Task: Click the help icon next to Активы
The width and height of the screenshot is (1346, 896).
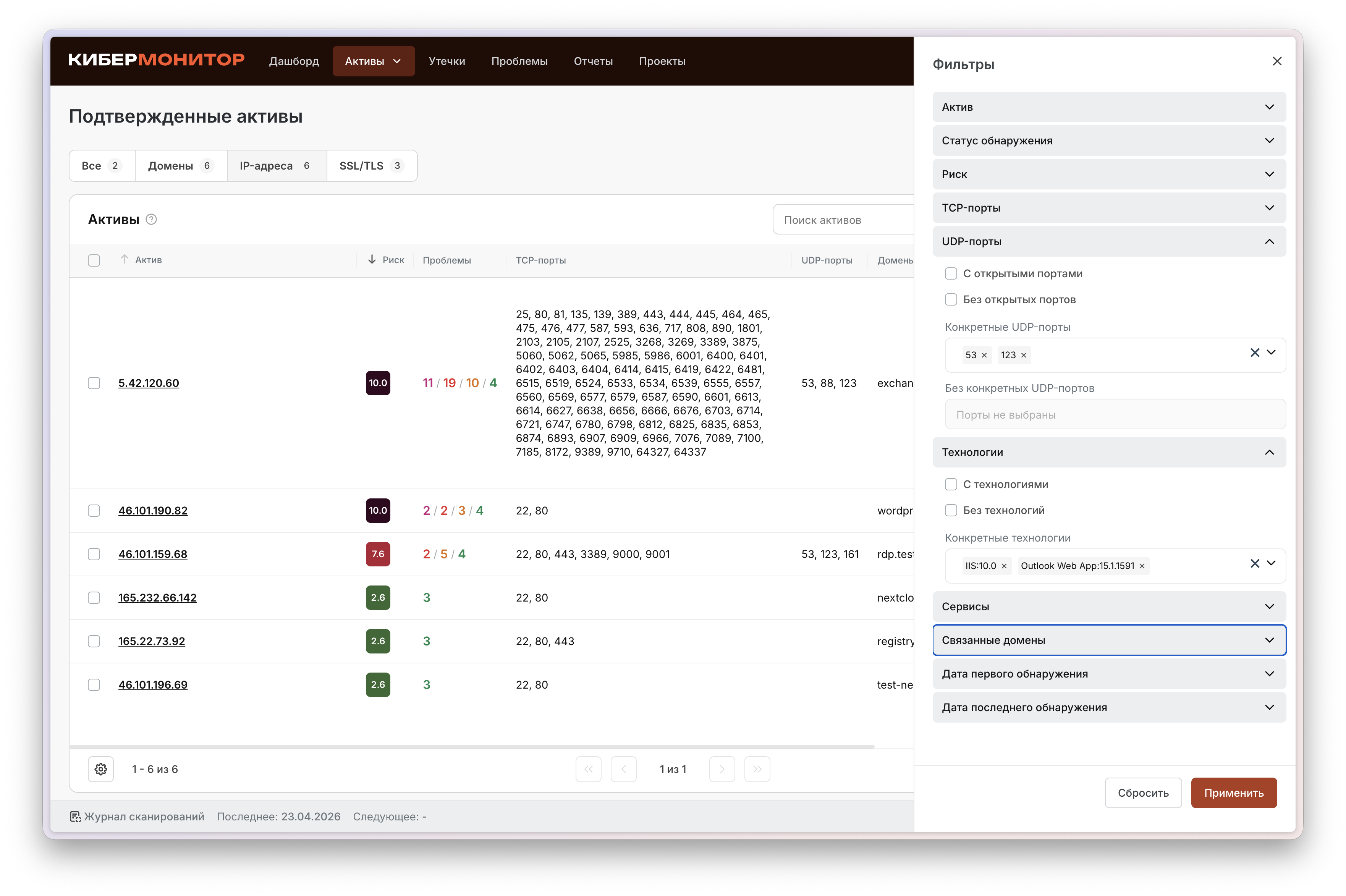Action: pos(151,220)
